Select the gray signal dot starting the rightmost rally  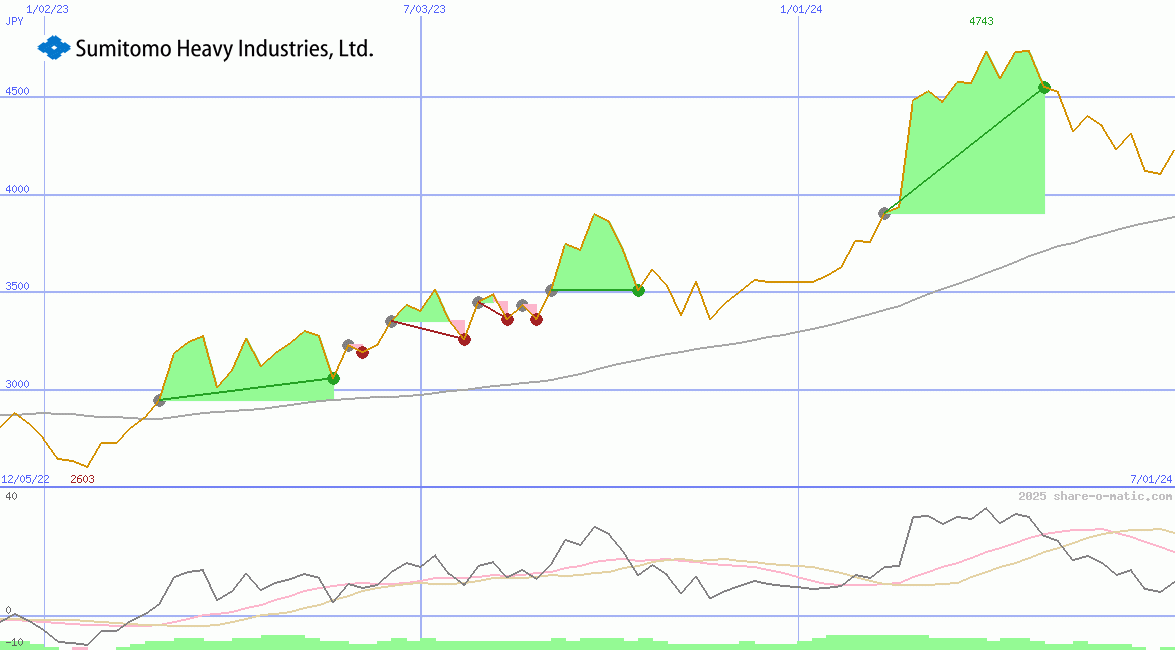click(x=884, y=212)
